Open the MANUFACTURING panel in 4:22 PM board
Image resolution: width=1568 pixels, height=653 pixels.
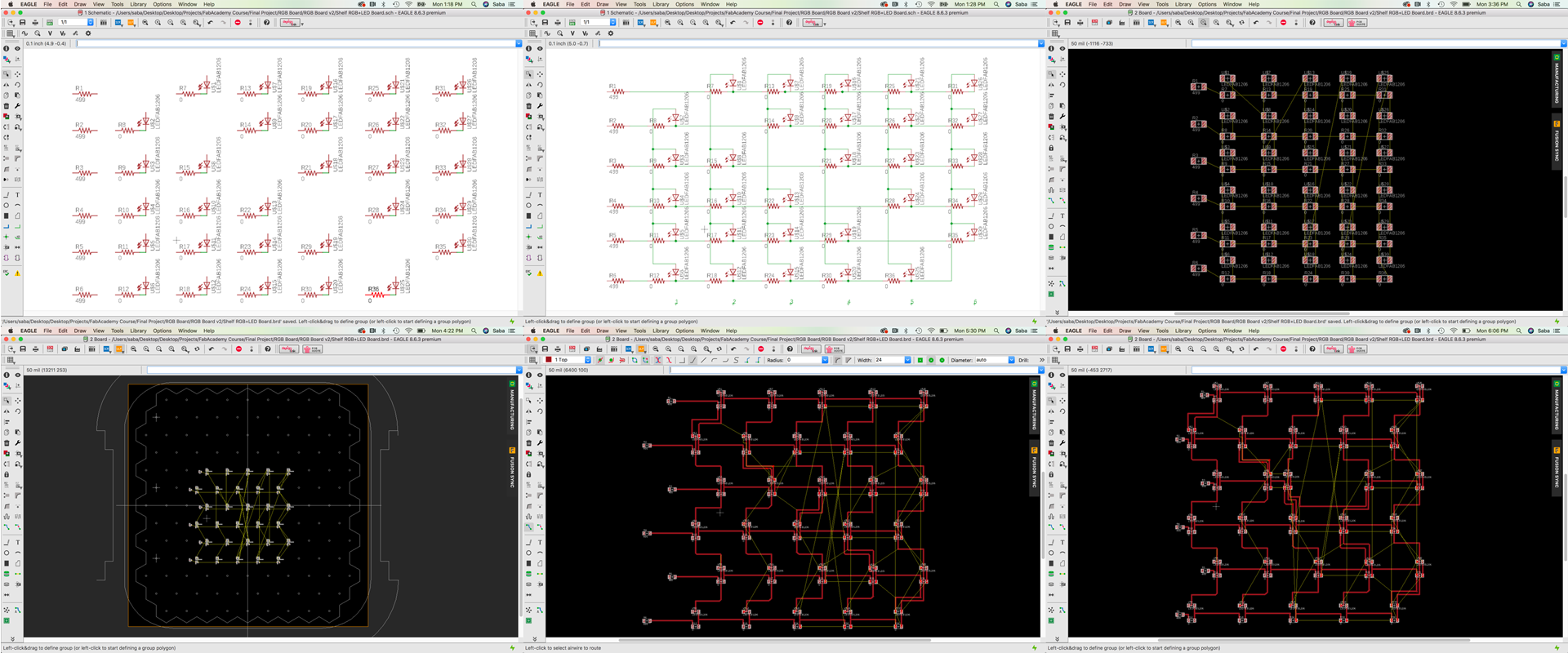[x=512, y=406]
